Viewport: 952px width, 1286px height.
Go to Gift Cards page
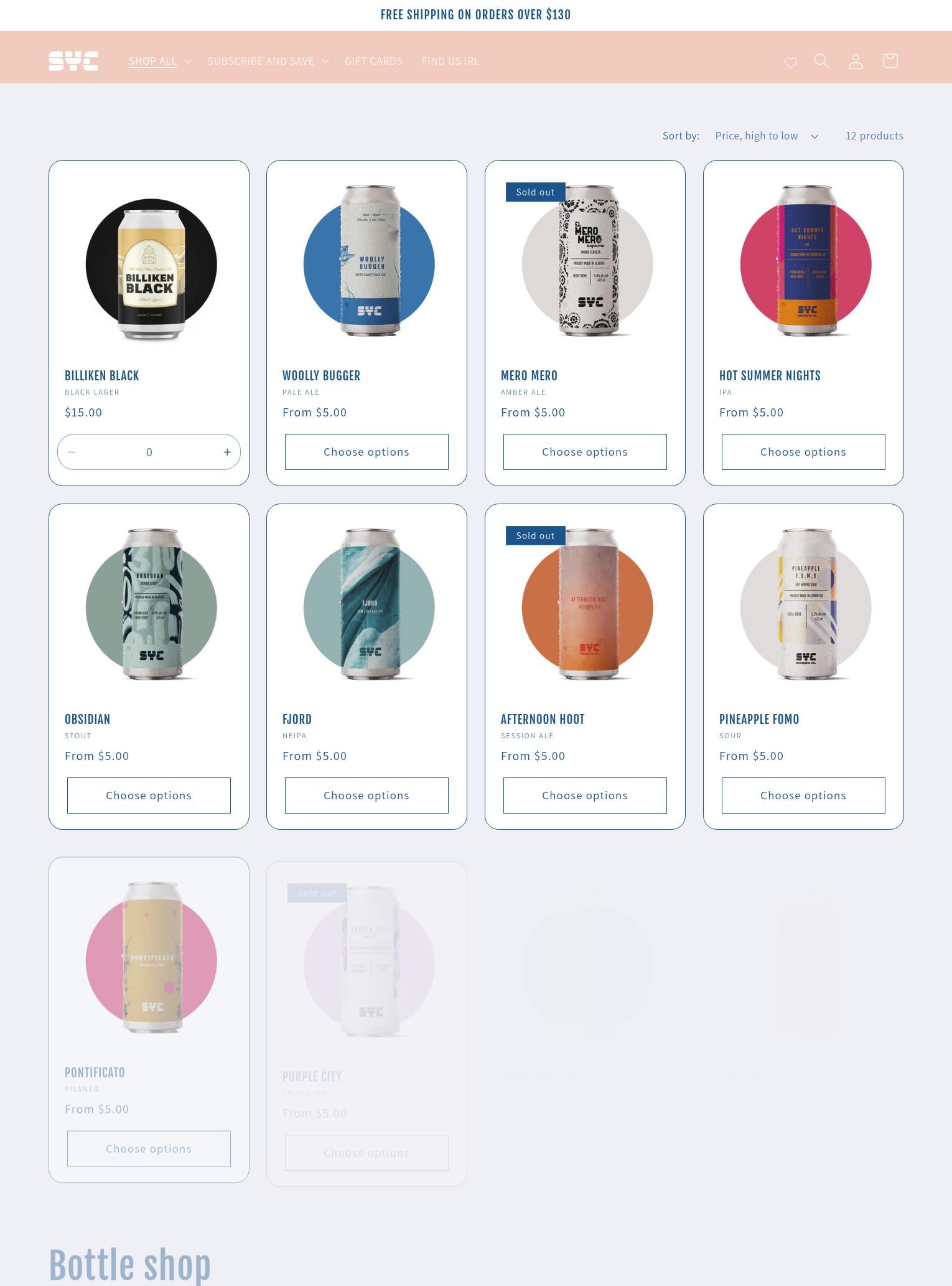click(x=373, y=61)
